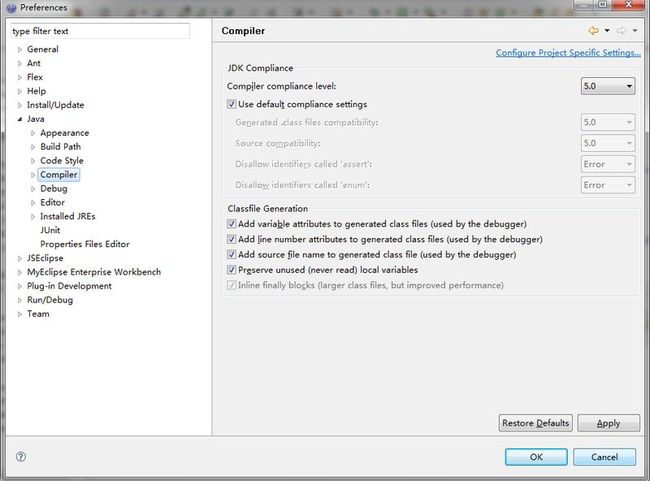Click the forward navigation arrow icon

coord(621,31)
